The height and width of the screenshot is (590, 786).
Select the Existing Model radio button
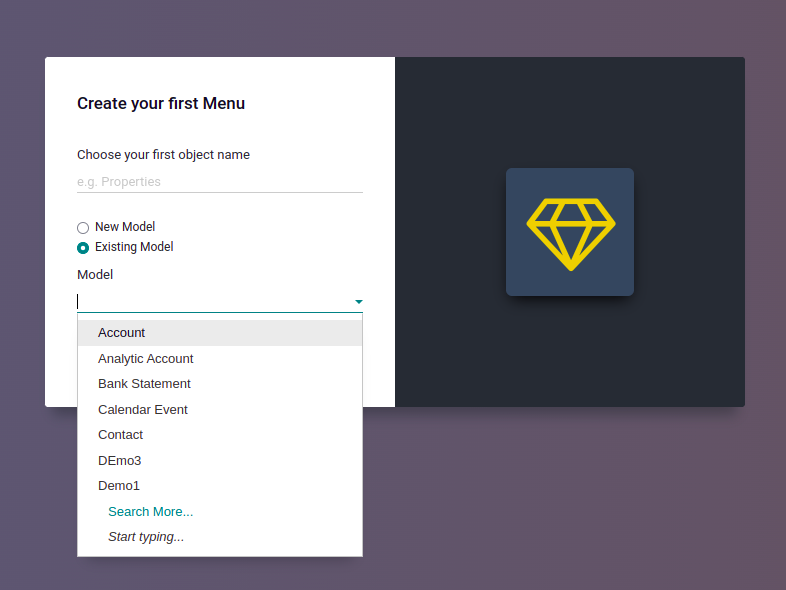coord(83,248)
